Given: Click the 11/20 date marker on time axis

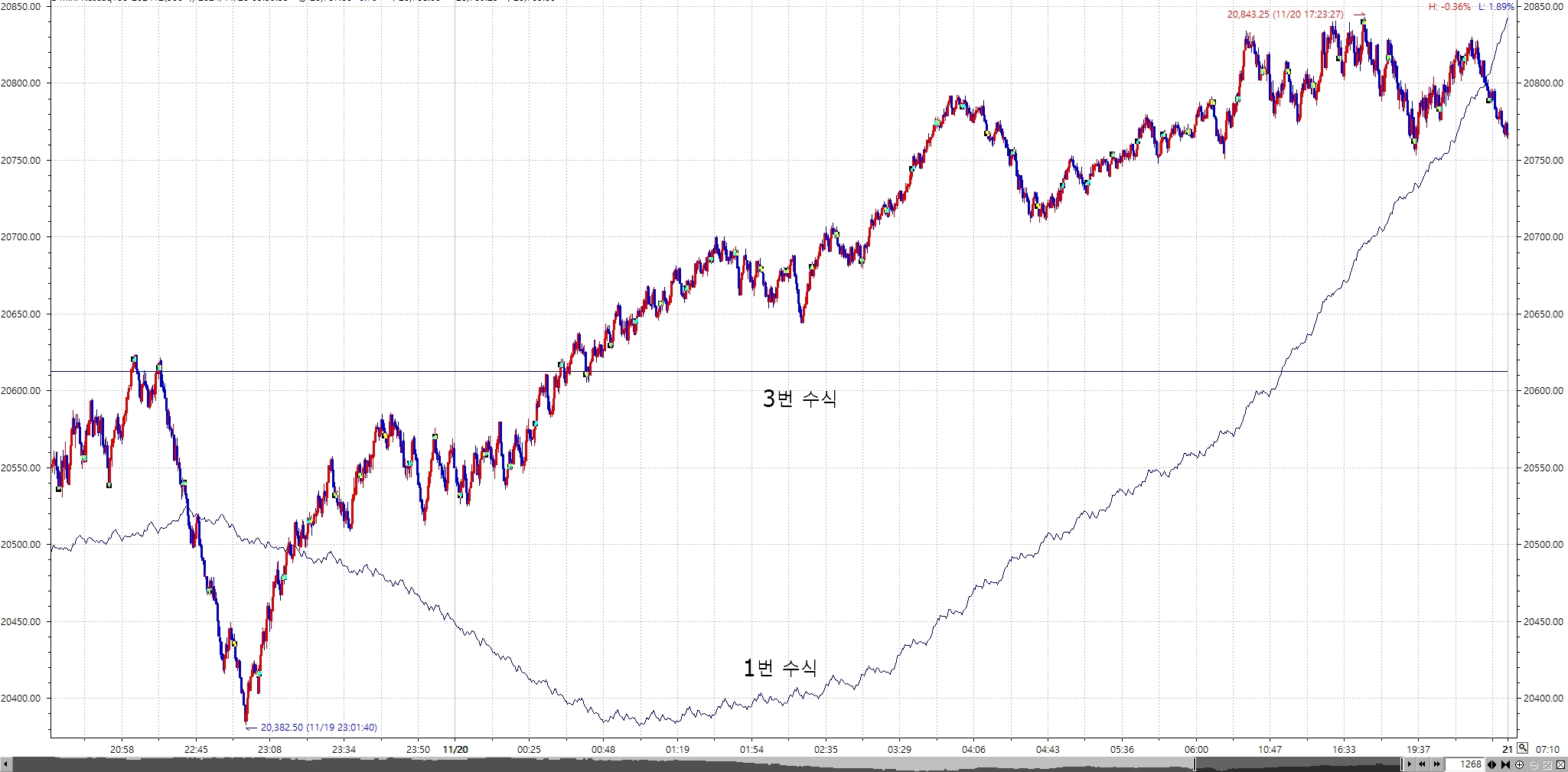Looking at the screenshot, I should (x=455, y=750).
